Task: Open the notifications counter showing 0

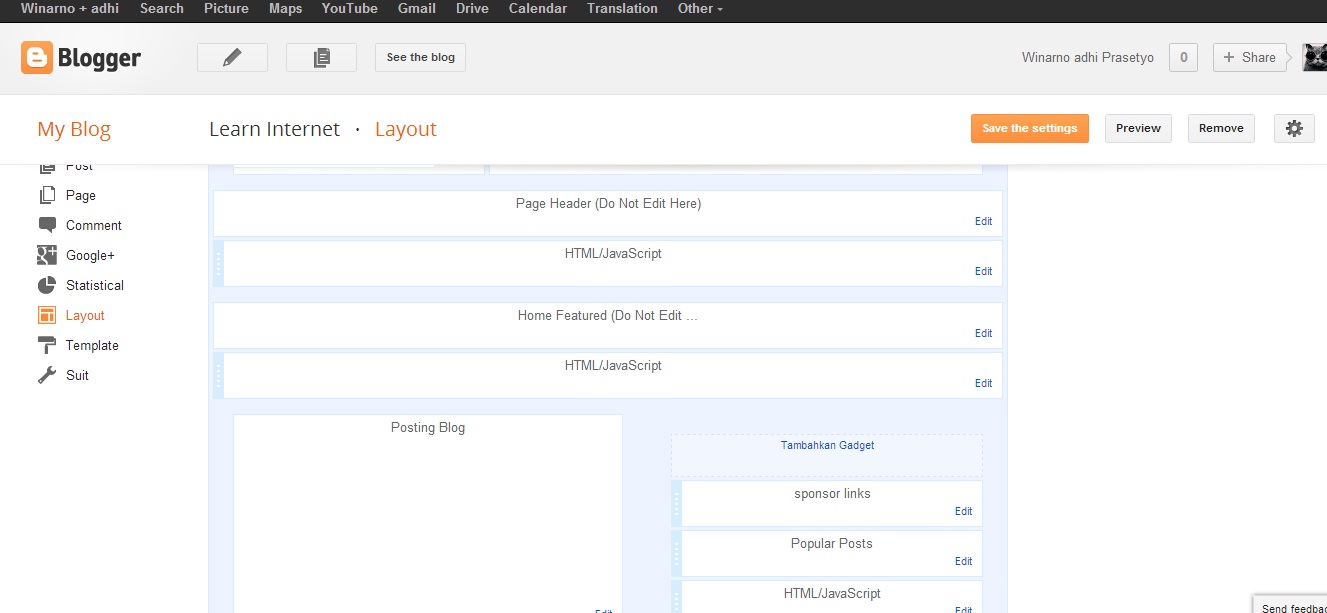Action: (x=1183, y=57)
